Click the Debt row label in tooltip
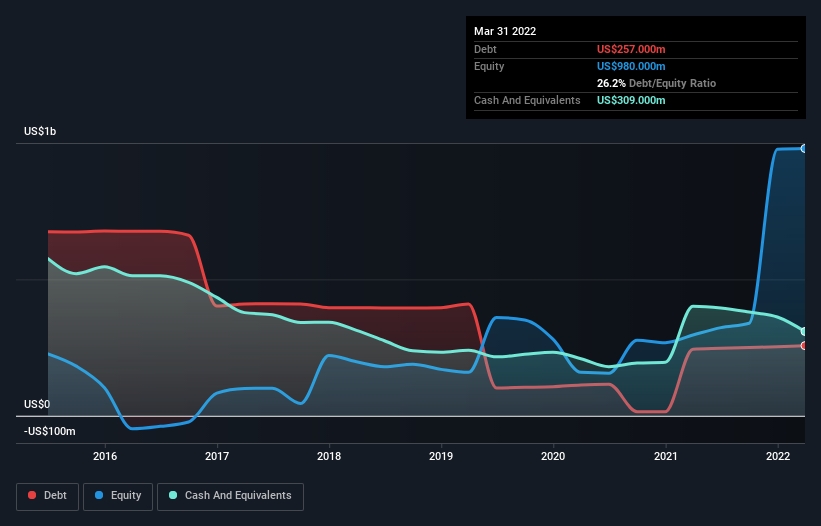 pyautogui.click(x=485, y=49)
